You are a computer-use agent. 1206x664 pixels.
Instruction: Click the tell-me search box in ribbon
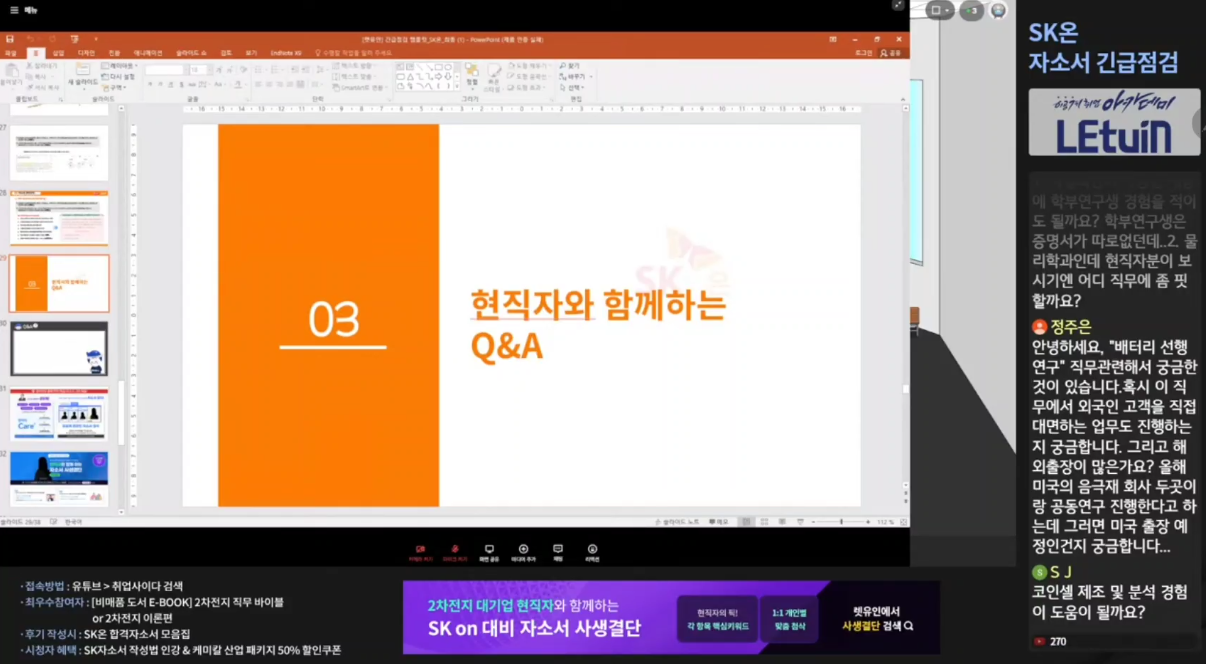coord(353,53)
